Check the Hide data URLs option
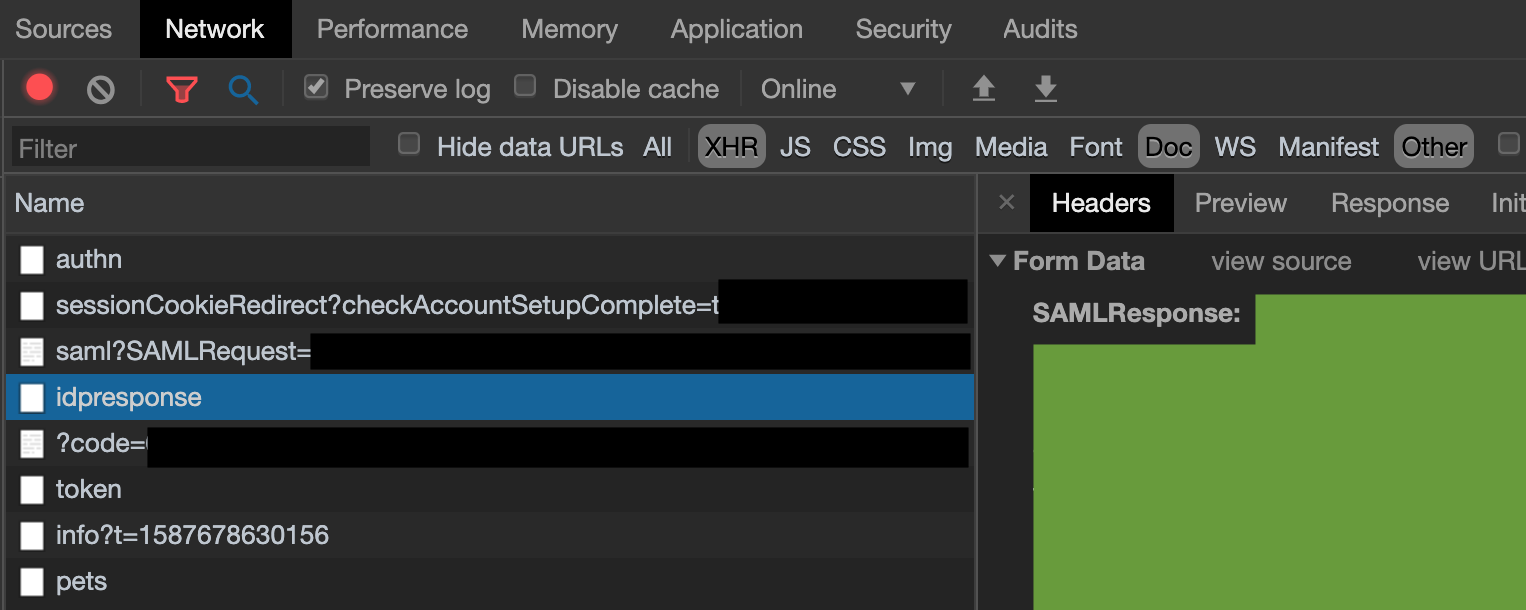 (408, 143)
